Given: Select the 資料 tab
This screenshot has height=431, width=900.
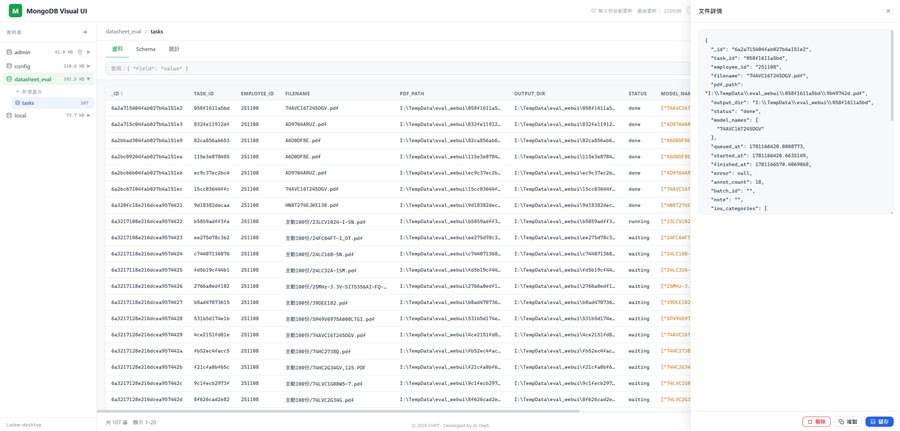Looking at the screenshot, I should pos(117,49).
